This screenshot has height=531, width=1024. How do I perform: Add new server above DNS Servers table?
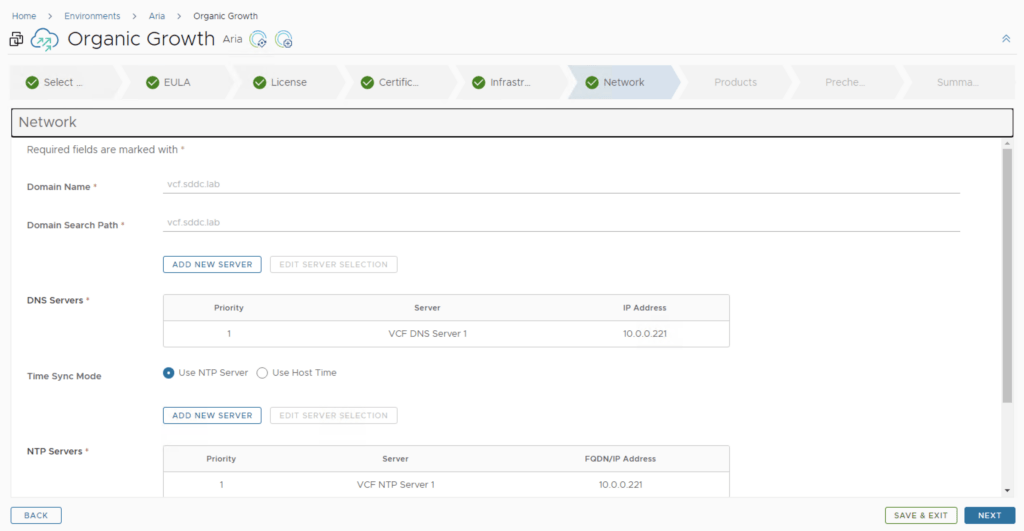tap(212, 264)
